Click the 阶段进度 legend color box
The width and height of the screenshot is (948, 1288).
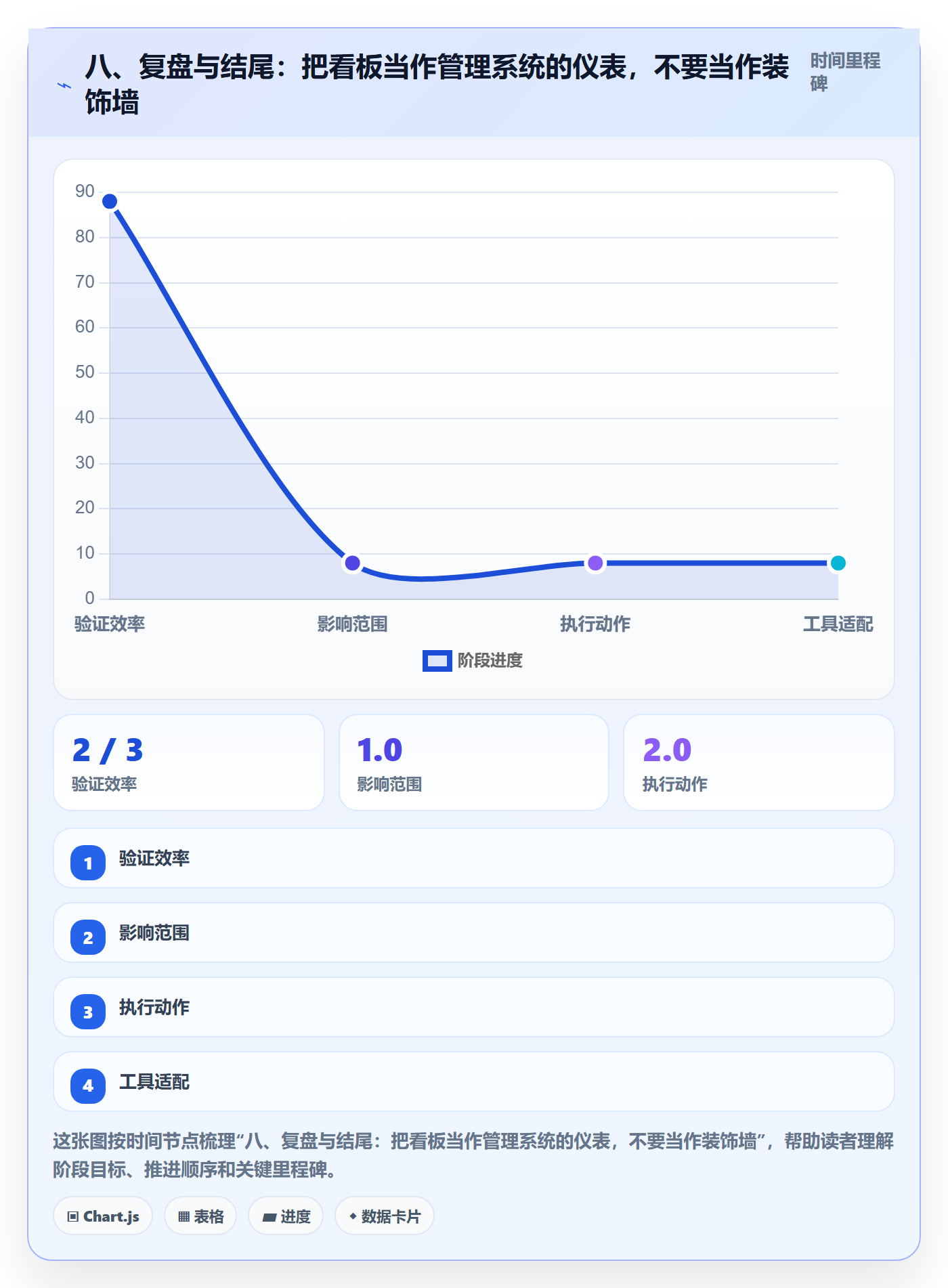[x=437, y=661]
